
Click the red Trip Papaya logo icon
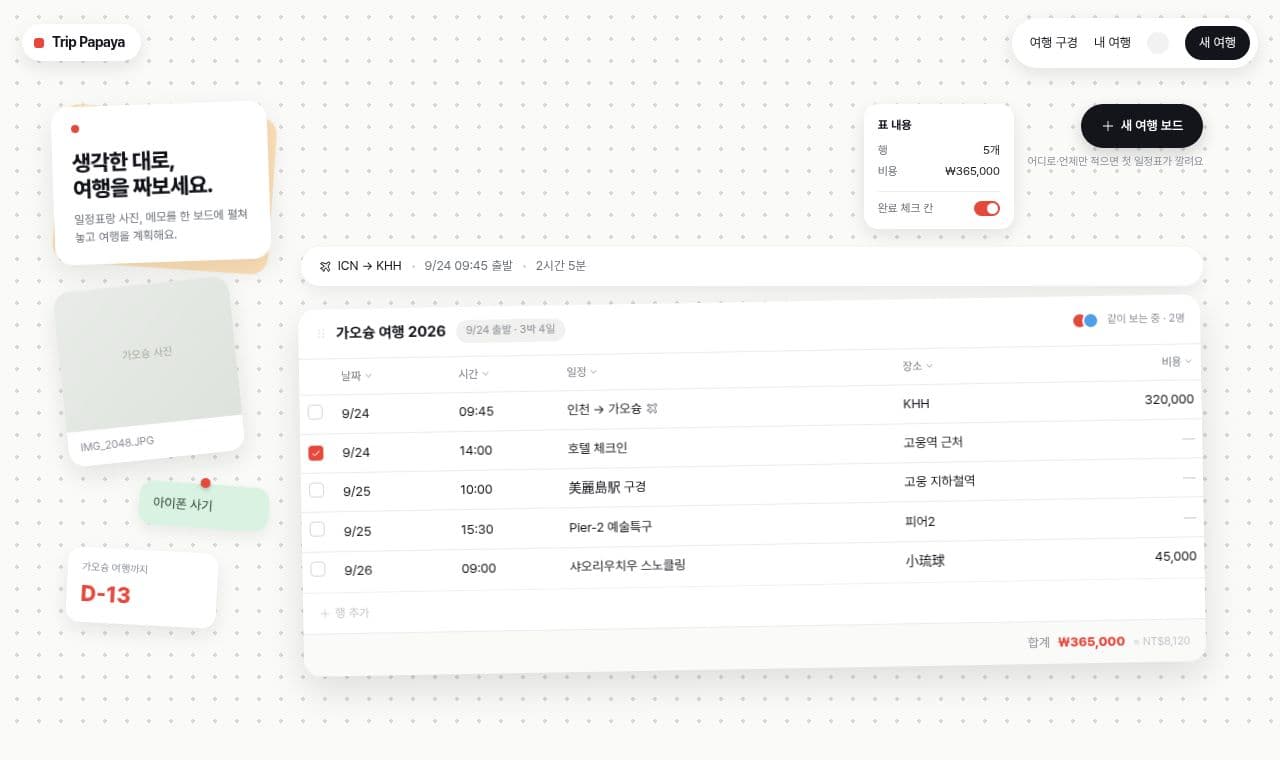pos(39,43)
